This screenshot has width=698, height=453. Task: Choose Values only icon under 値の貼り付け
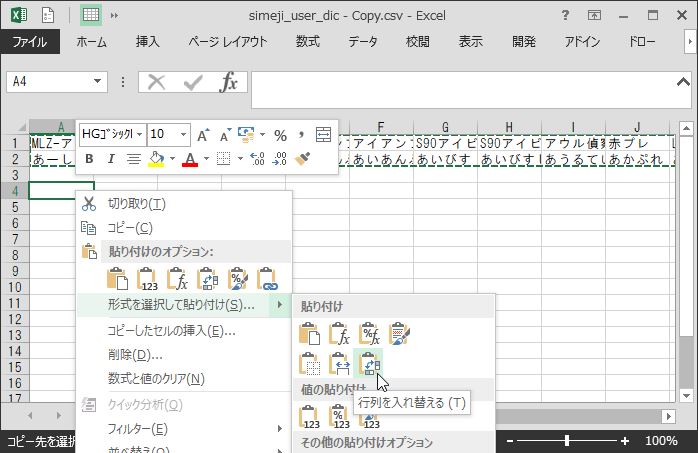click(x=309, y=417)
